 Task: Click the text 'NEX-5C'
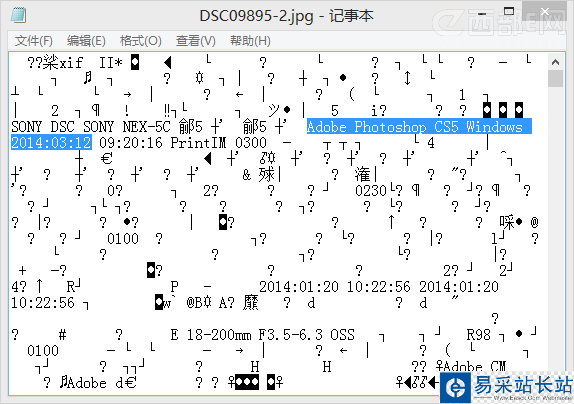(146, 127)
